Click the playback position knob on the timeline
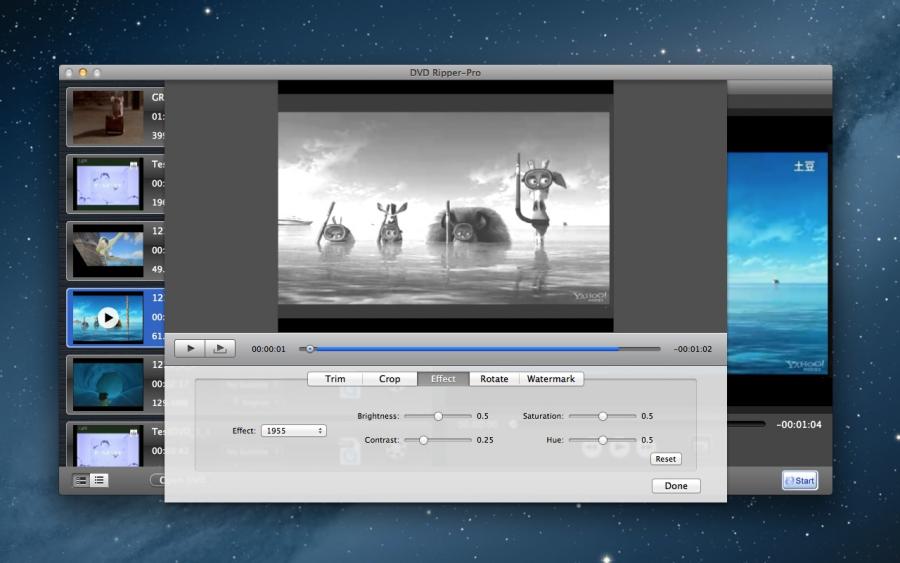Viewport: 900px width, 563px height. pyautogui.click(x=310, y=348)
